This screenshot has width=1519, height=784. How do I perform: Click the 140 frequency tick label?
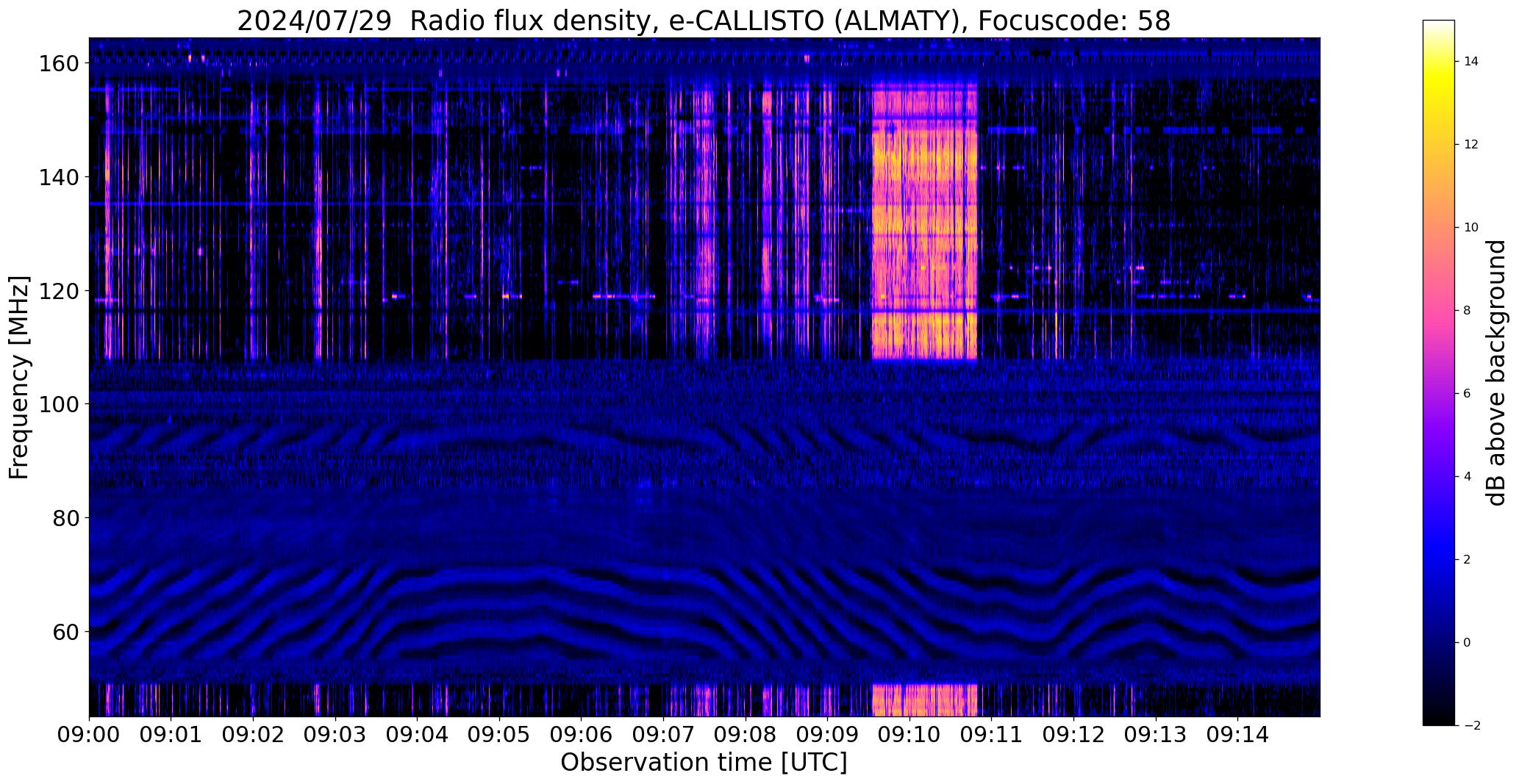59,177
